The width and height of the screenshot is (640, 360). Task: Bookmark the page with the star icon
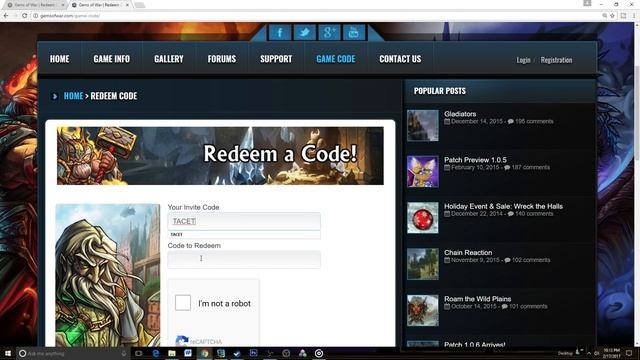pos(612,16)
